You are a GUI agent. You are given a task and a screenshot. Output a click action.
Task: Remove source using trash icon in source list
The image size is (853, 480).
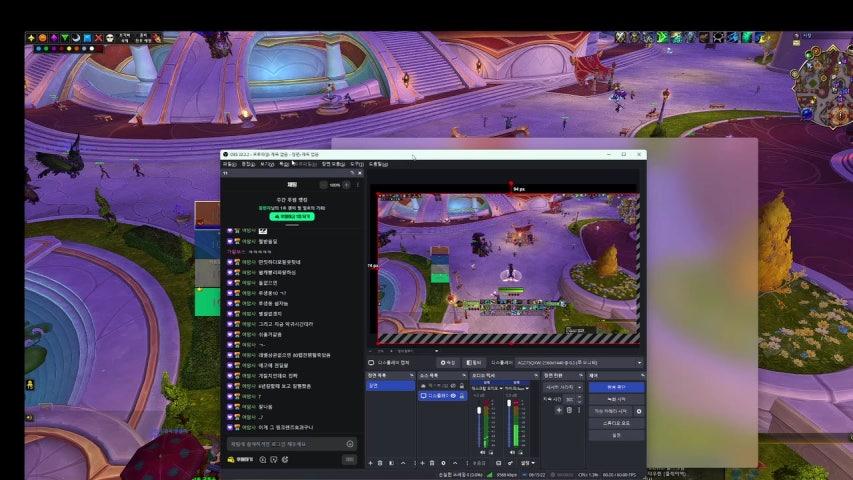(432, 463)
